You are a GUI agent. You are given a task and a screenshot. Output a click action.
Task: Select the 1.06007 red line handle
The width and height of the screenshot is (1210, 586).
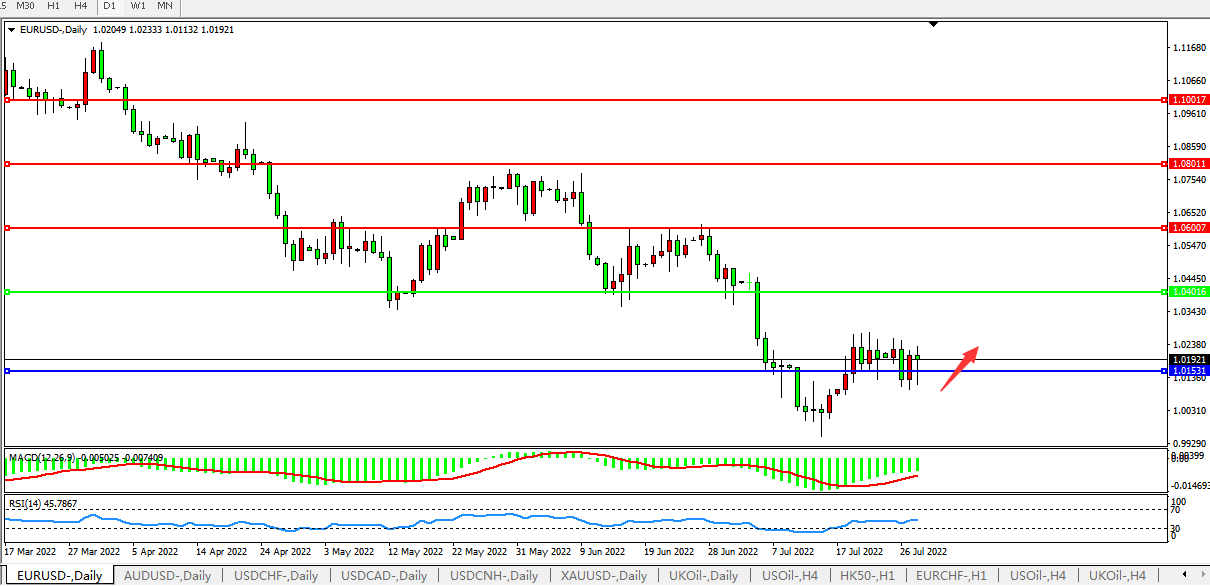click(8, 228)
